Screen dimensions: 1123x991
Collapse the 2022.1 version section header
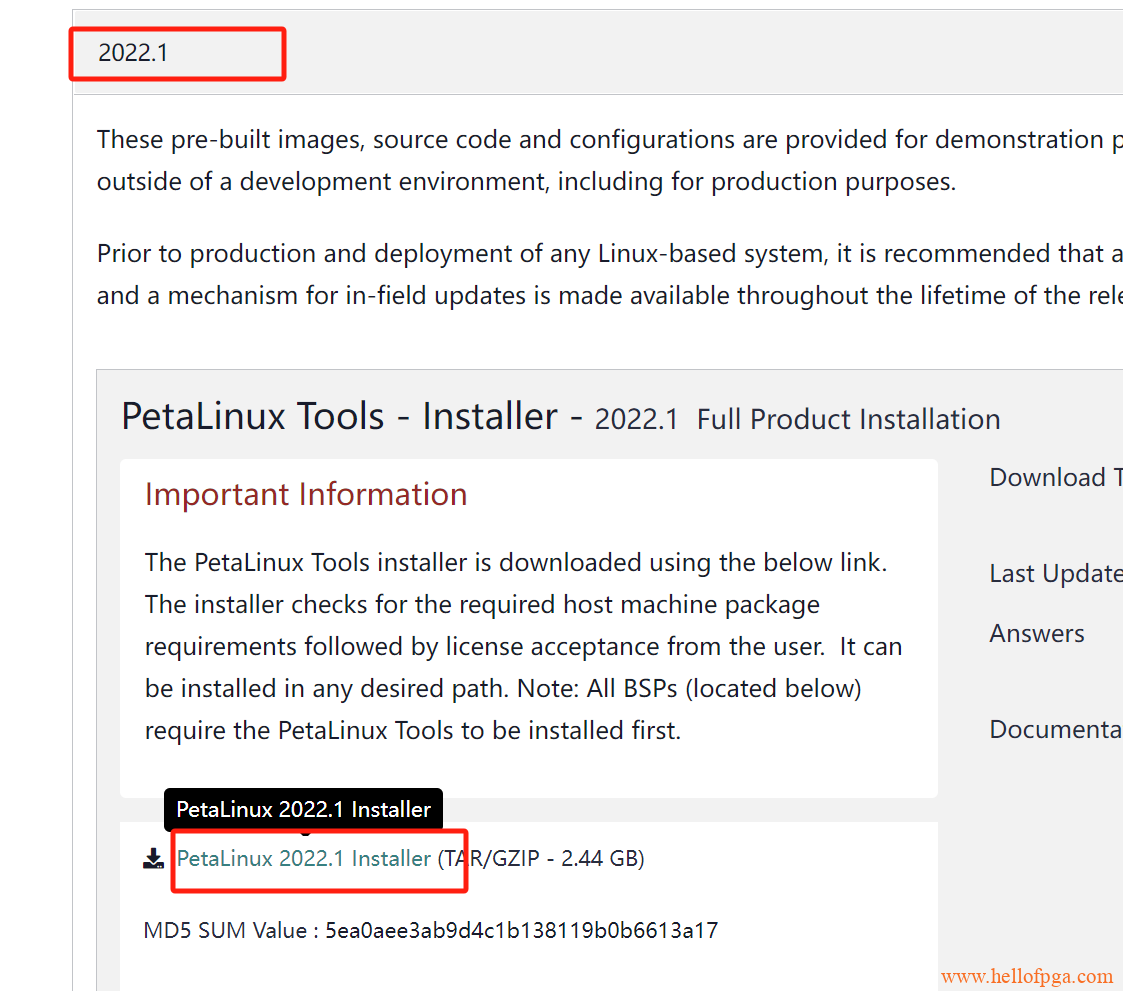[133, 53]
